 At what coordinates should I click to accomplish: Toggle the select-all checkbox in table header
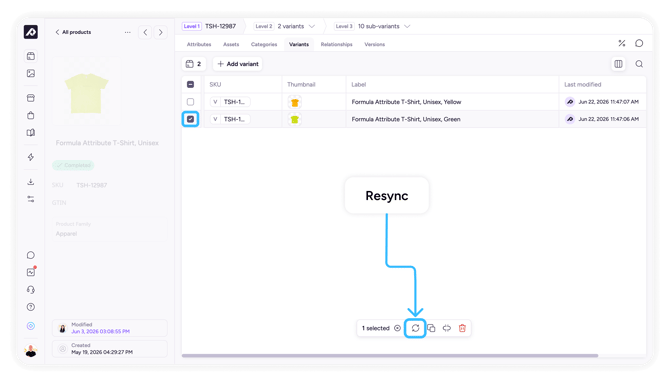pos(191,85)
